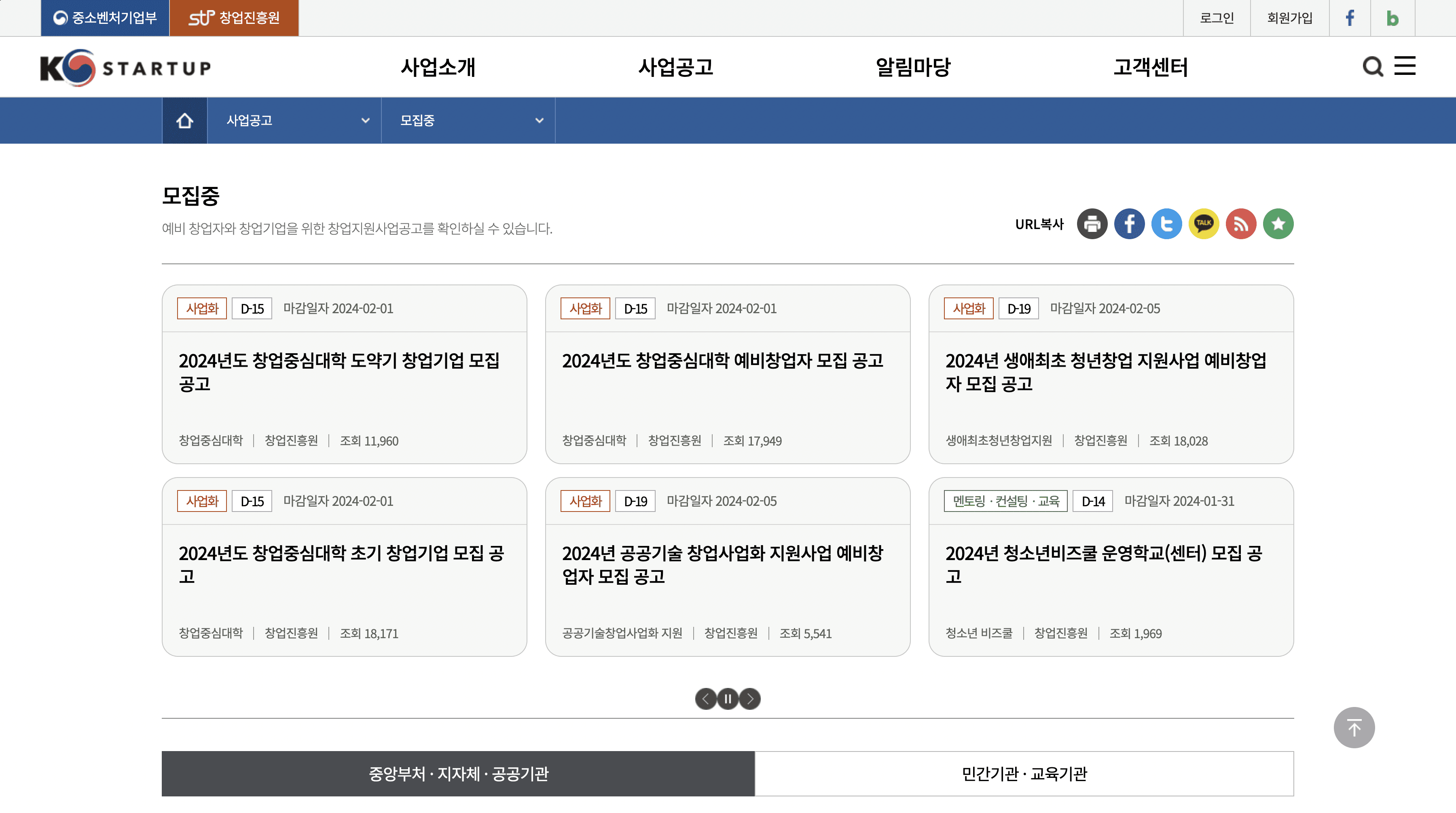Share via KakaoTalk icon
Screen dimensions: 1456x813
point(1204,224)
